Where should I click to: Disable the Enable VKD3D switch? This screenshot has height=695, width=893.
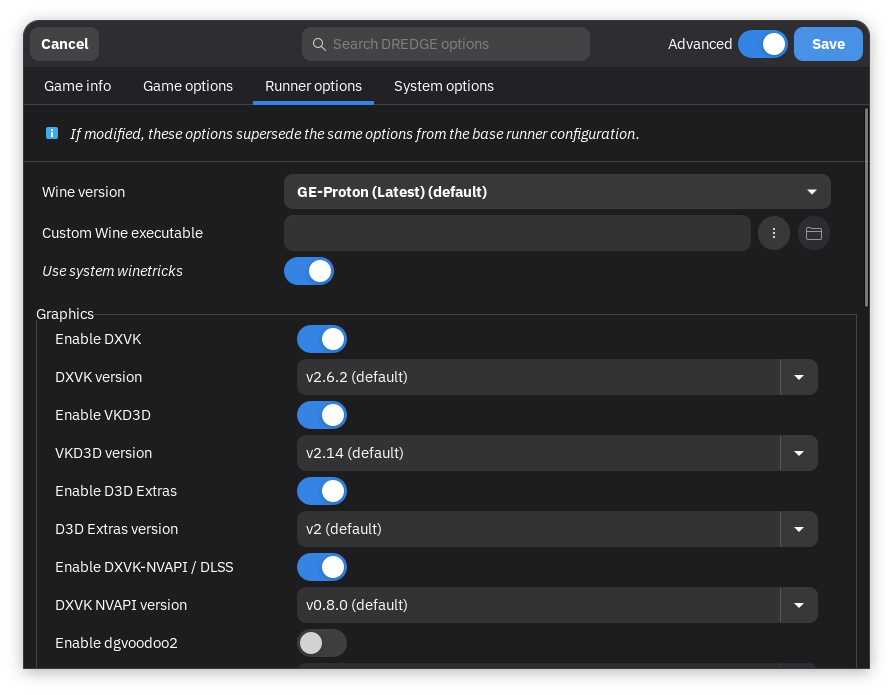tap(322, 415)
